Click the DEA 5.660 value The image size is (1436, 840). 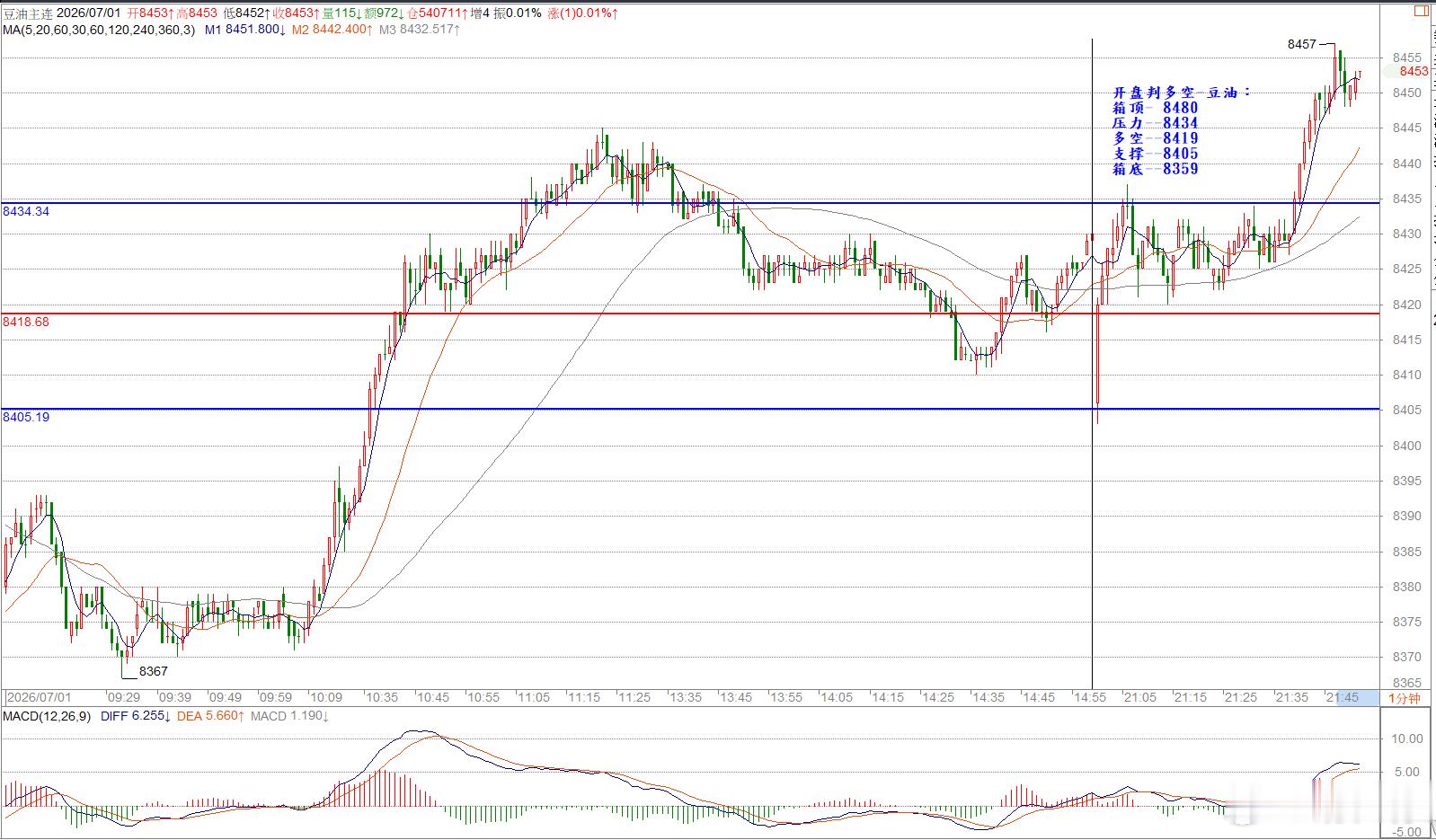point(210,716)
